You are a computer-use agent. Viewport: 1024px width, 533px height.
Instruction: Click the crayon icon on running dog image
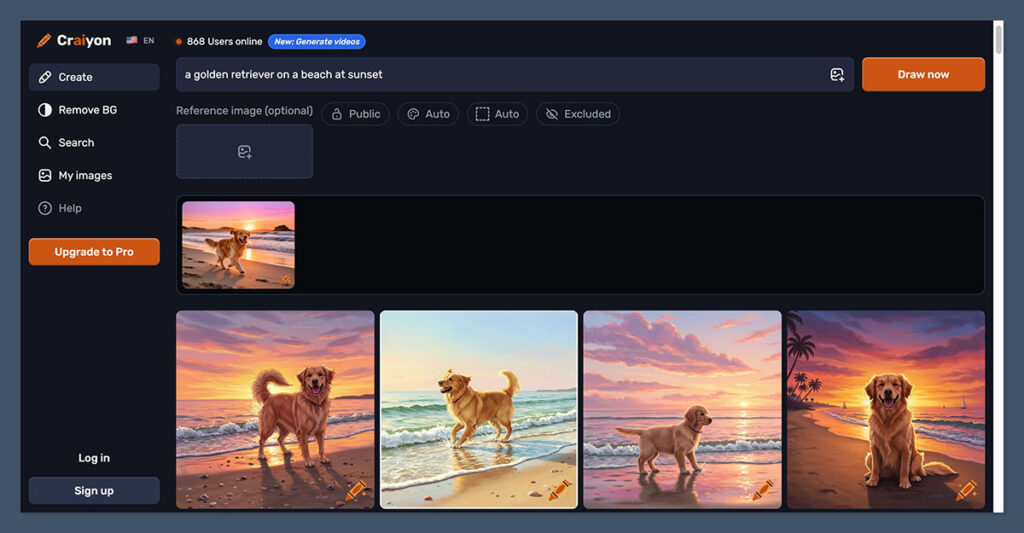tap(560, 491)
